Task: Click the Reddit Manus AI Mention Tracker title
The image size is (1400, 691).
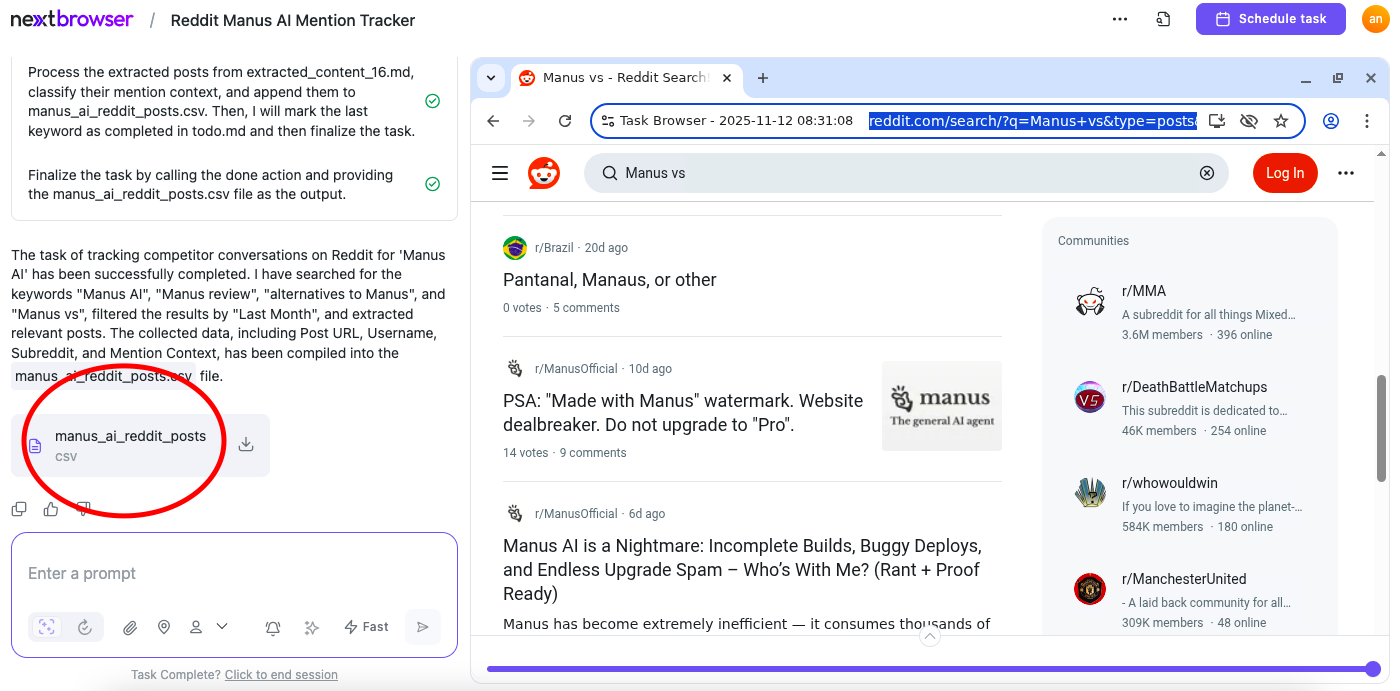Action: pyautogui.click(x=293, y=20)
